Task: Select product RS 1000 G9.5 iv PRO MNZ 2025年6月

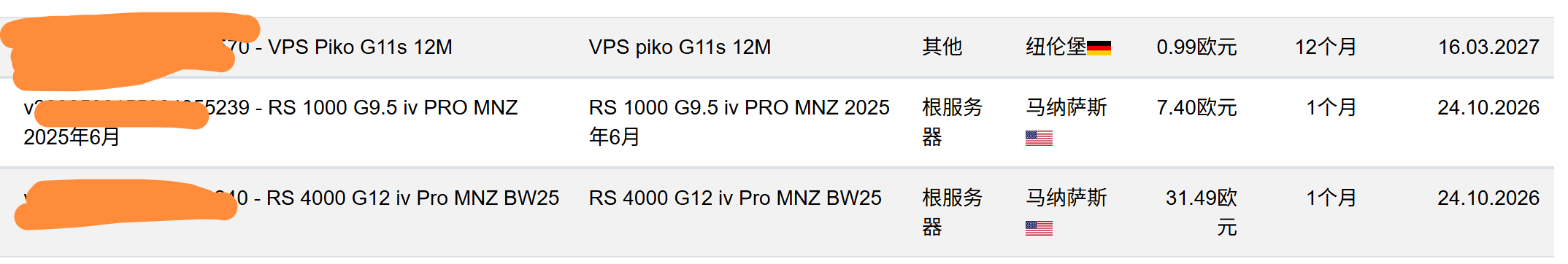Action: (739, 122)
